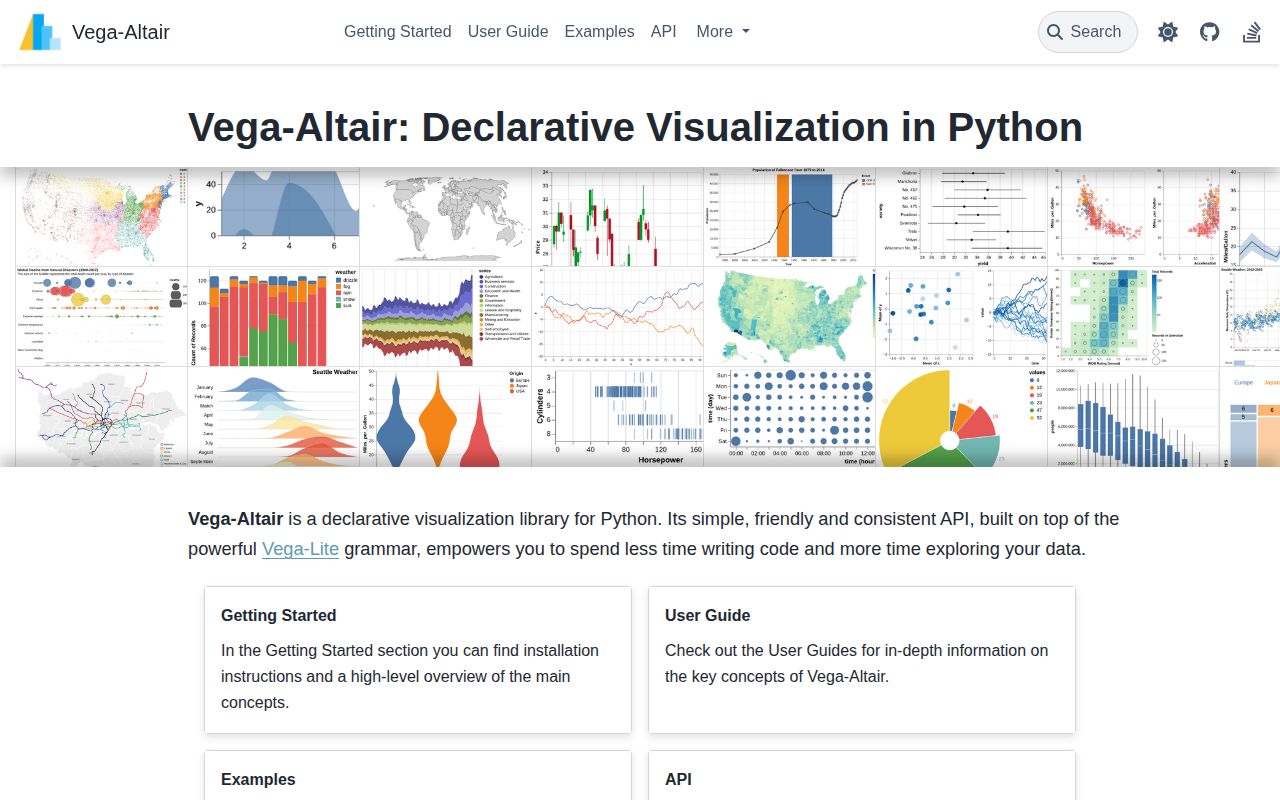Open the gray world map thumbnail

click(446, 216)
